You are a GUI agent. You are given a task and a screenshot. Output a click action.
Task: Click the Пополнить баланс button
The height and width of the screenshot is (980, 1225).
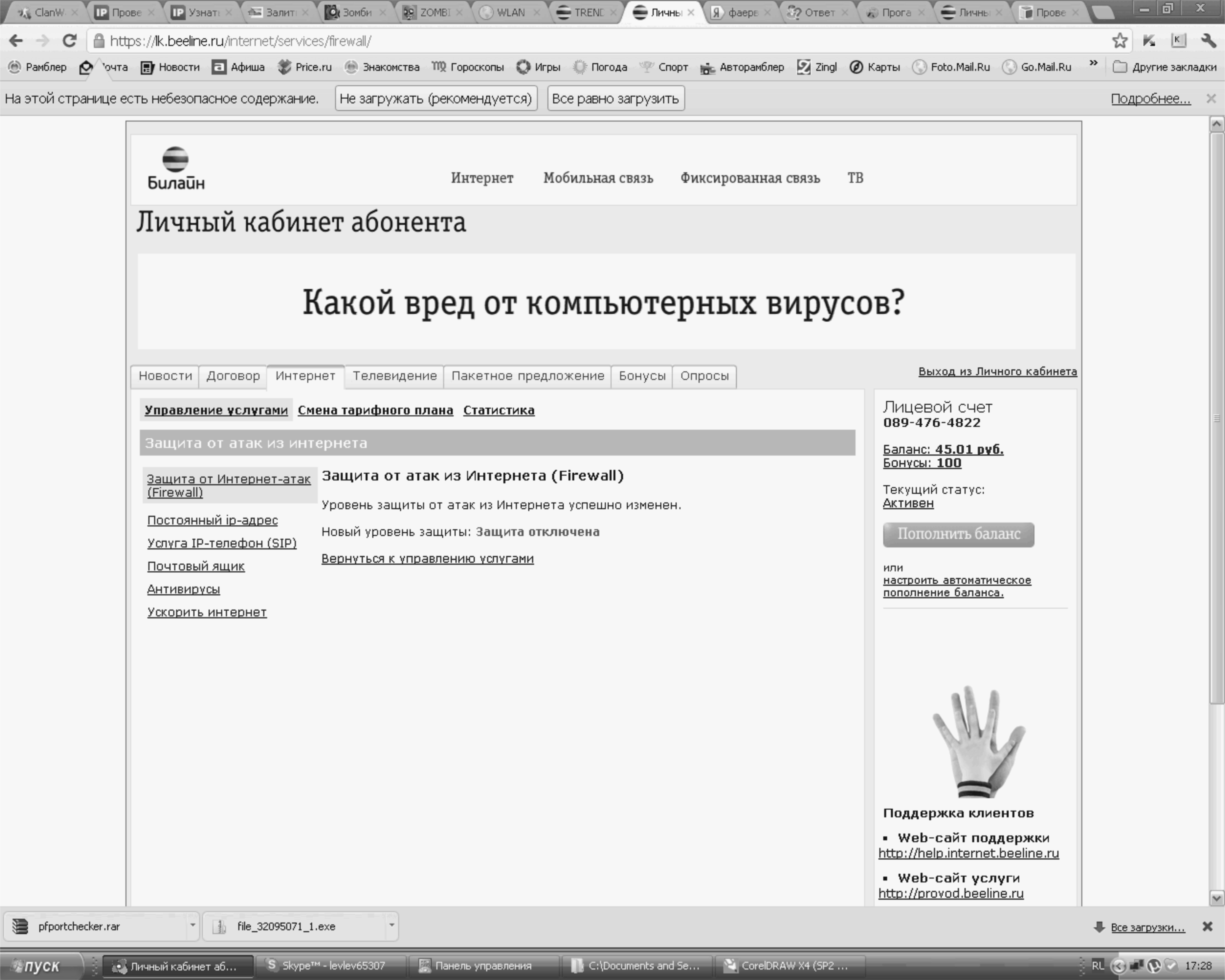pos(958,535)
